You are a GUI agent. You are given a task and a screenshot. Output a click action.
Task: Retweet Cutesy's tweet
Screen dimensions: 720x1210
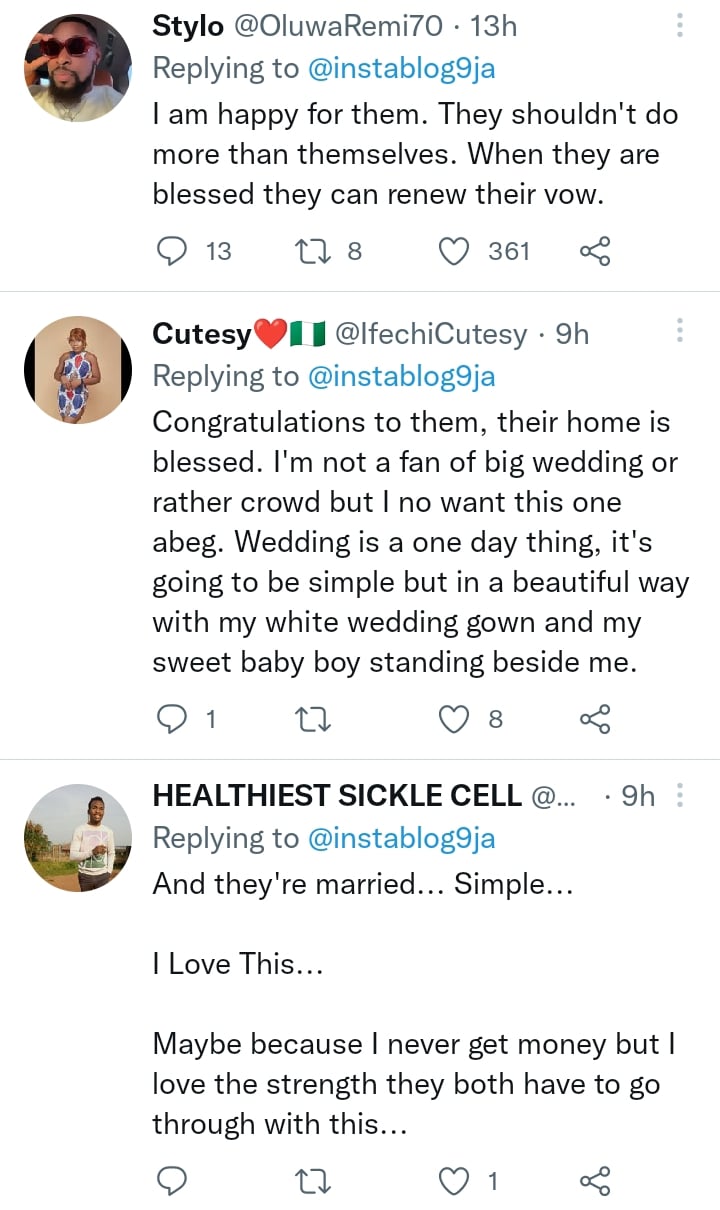point(316,717)
